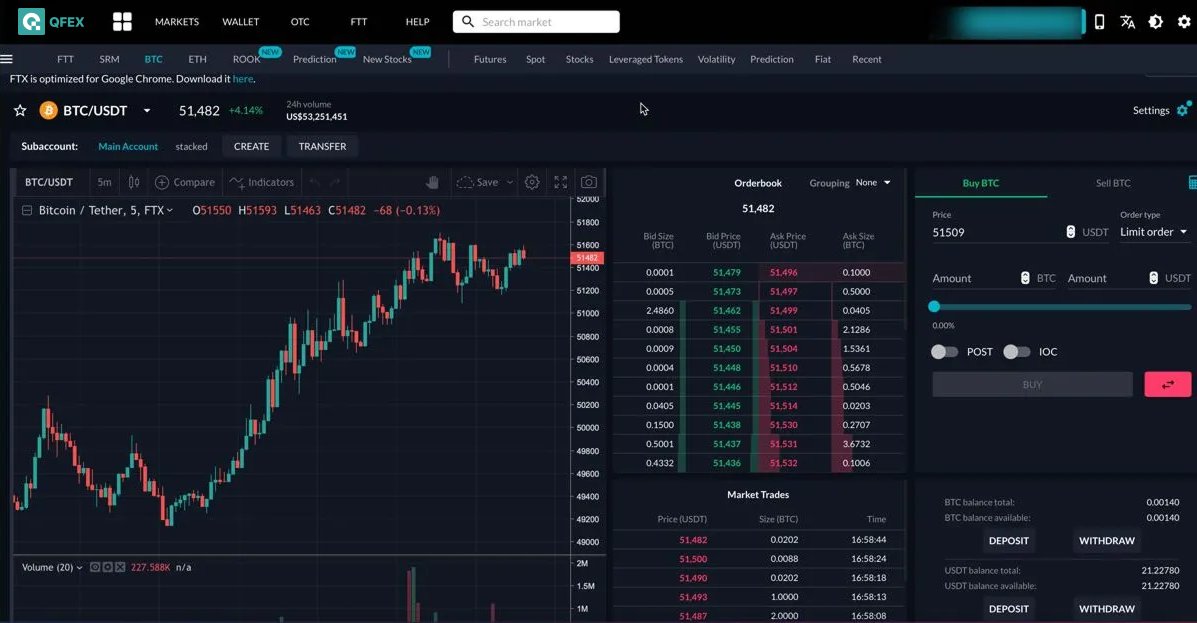Click the Price field stepper
Screen dimensions: 1197x623
1070,232
